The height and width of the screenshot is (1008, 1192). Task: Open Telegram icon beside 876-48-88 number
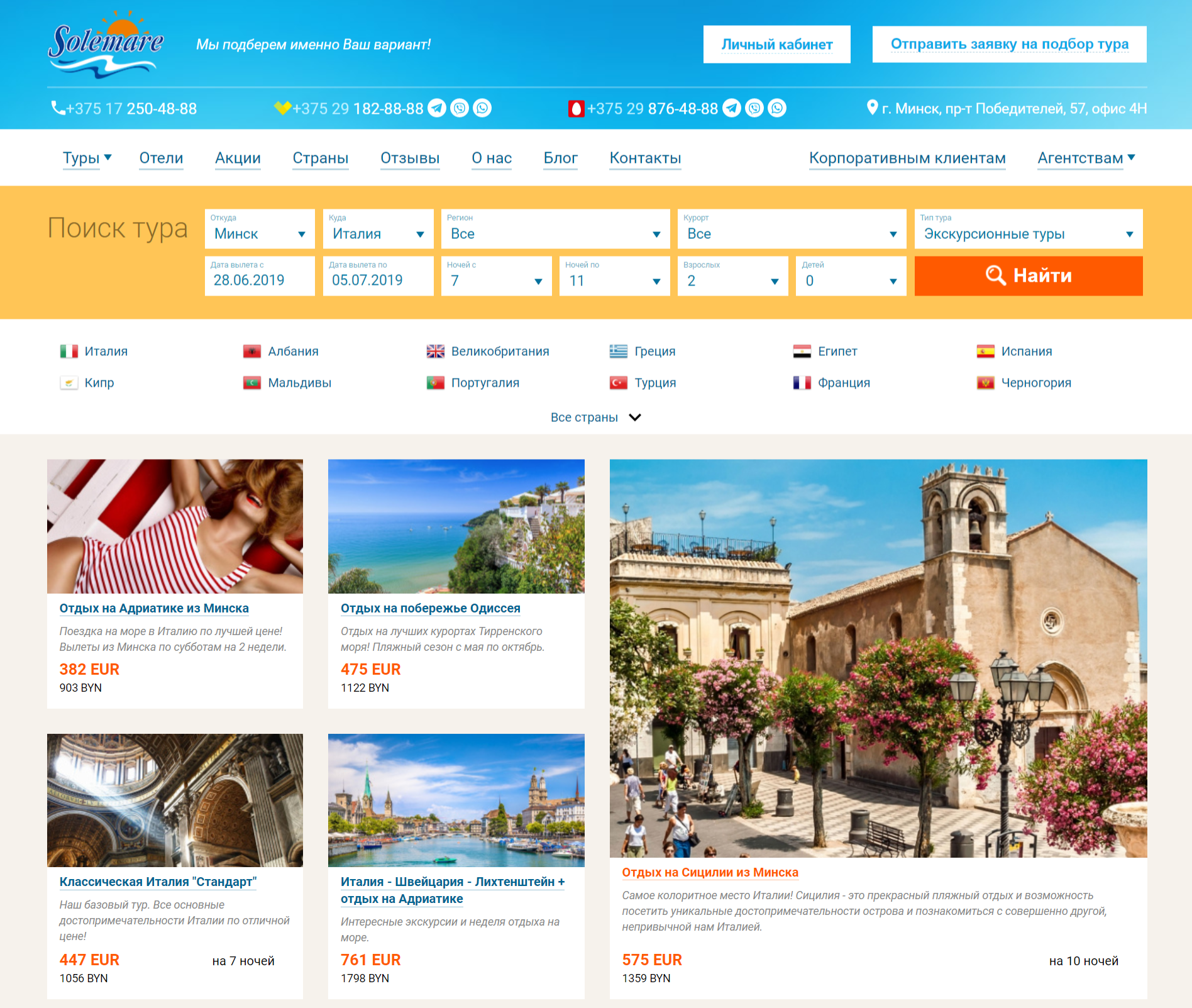click(731, 108)
